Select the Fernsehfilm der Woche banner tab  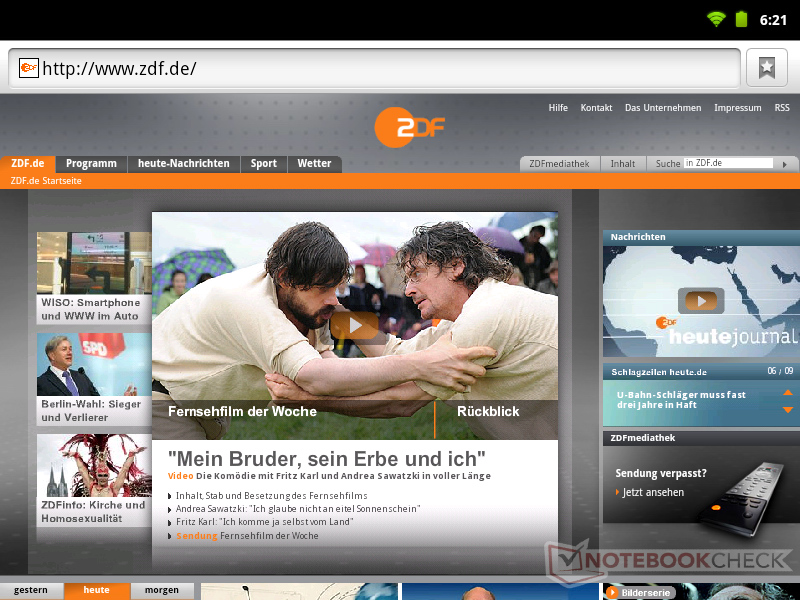[x=242, y=412]
